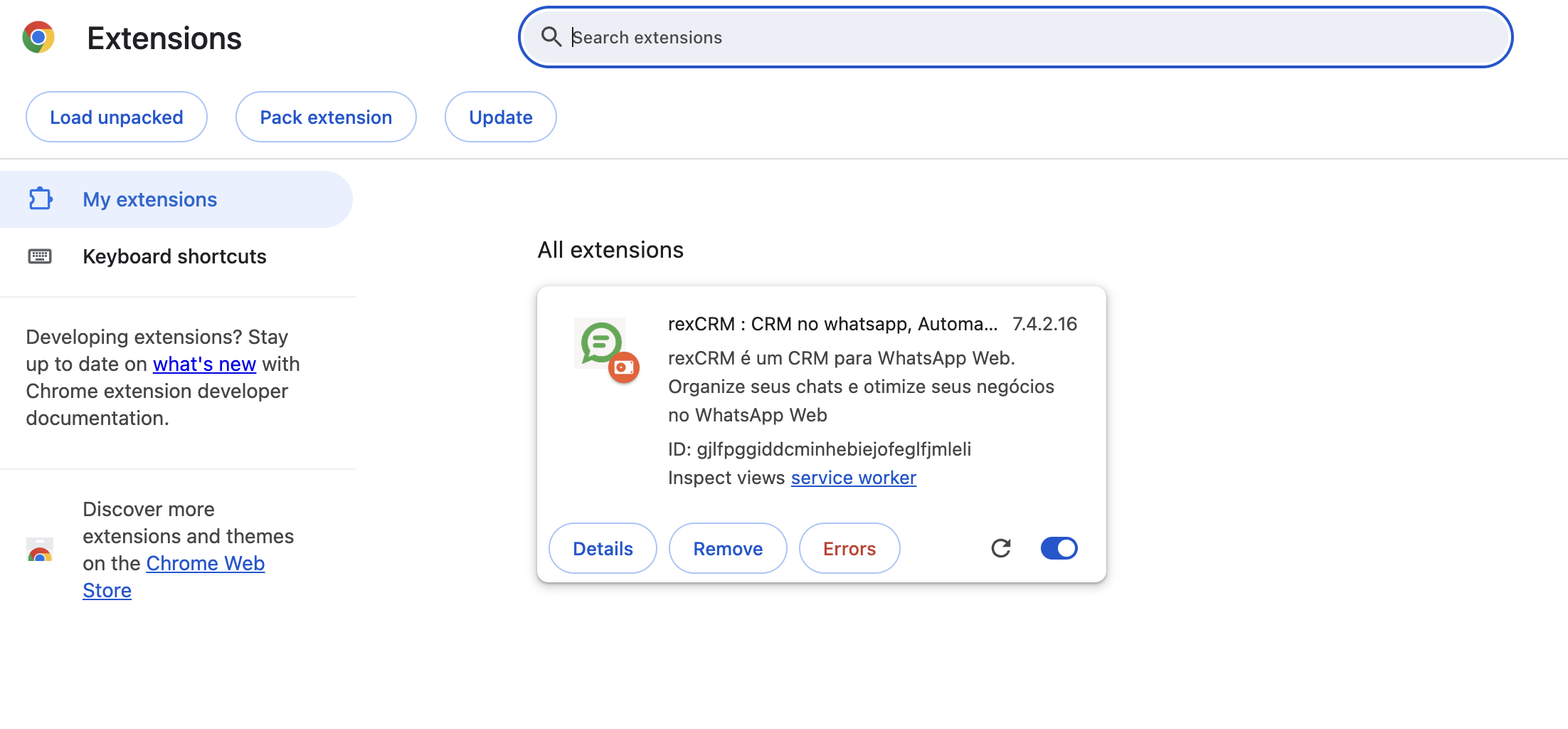Image resolution: width=1568 pixels, height=729 pixels.
Task: Reload the rexCRM extension
Action: coord(1001,548)
